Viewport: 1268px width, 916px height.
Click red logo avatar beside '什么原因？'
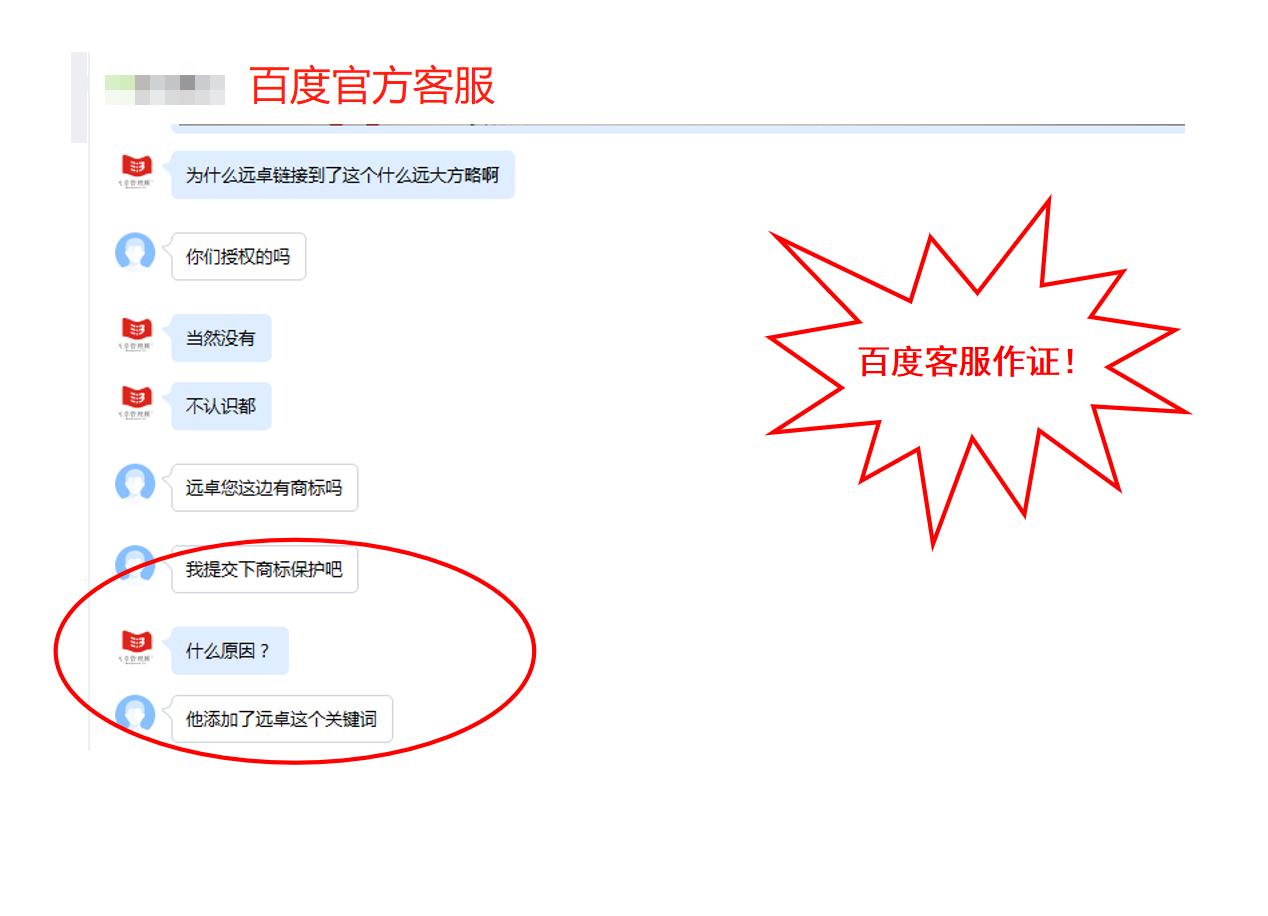pyautogui.click(x=135, y=647)
